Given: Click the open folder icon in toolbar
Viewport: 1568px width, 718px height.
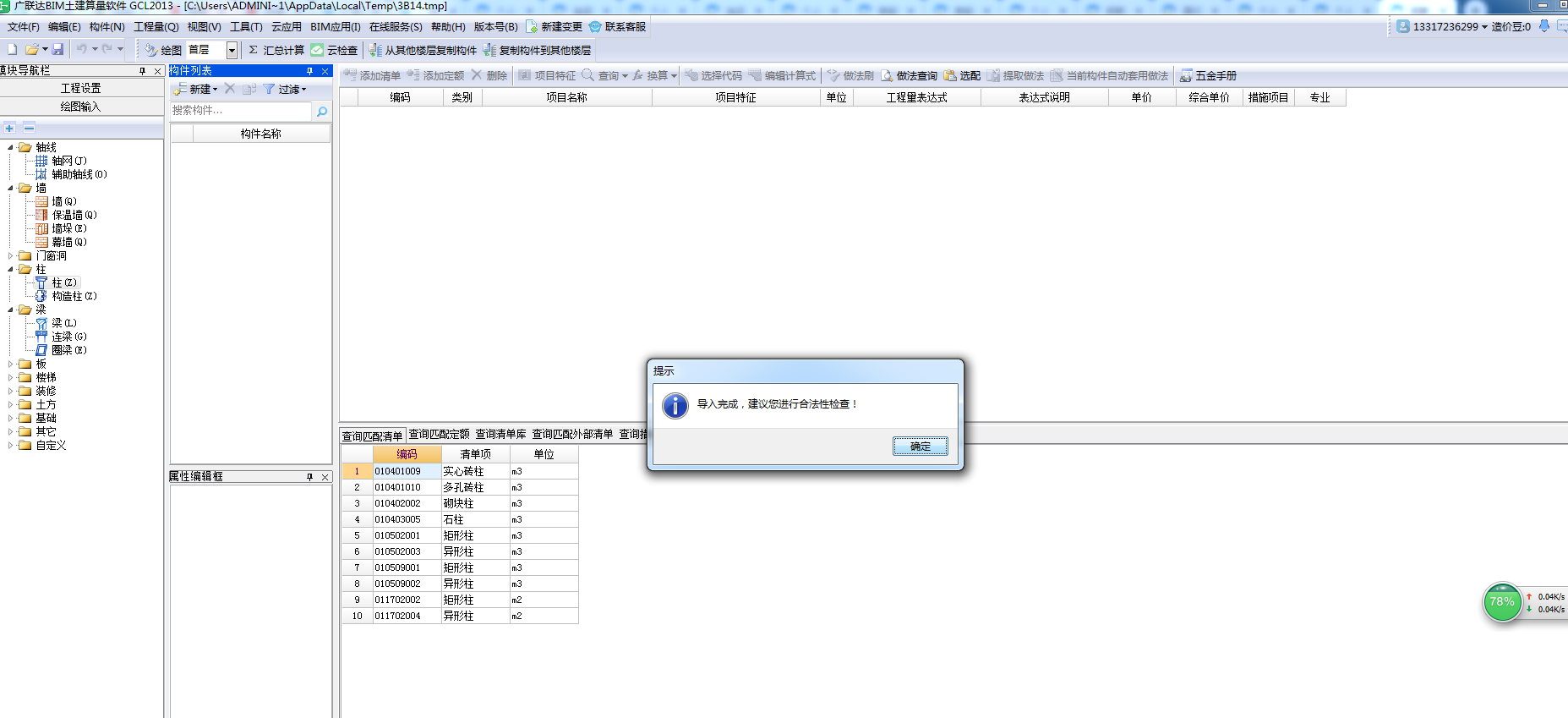Looking at the screenshot, I should [x=32, y=50].
